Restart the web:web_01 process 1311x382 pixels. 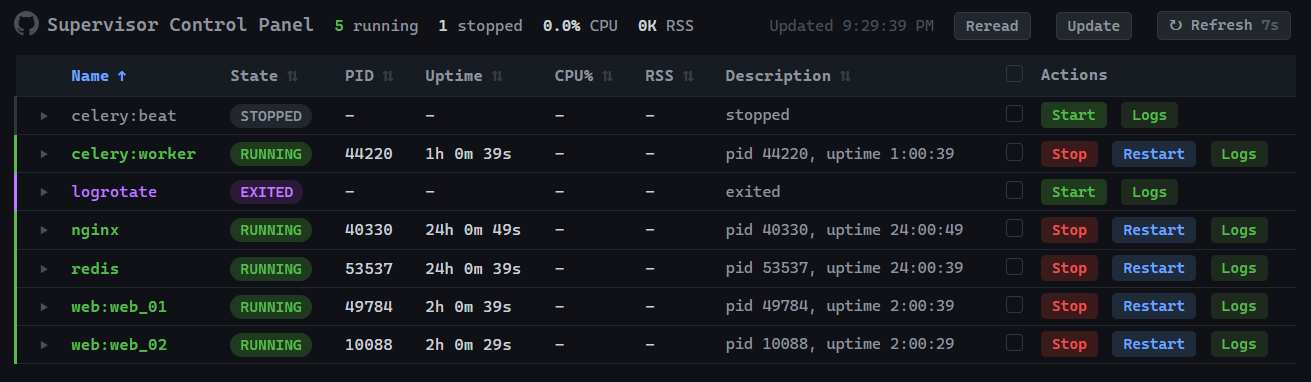(1154, 307)
